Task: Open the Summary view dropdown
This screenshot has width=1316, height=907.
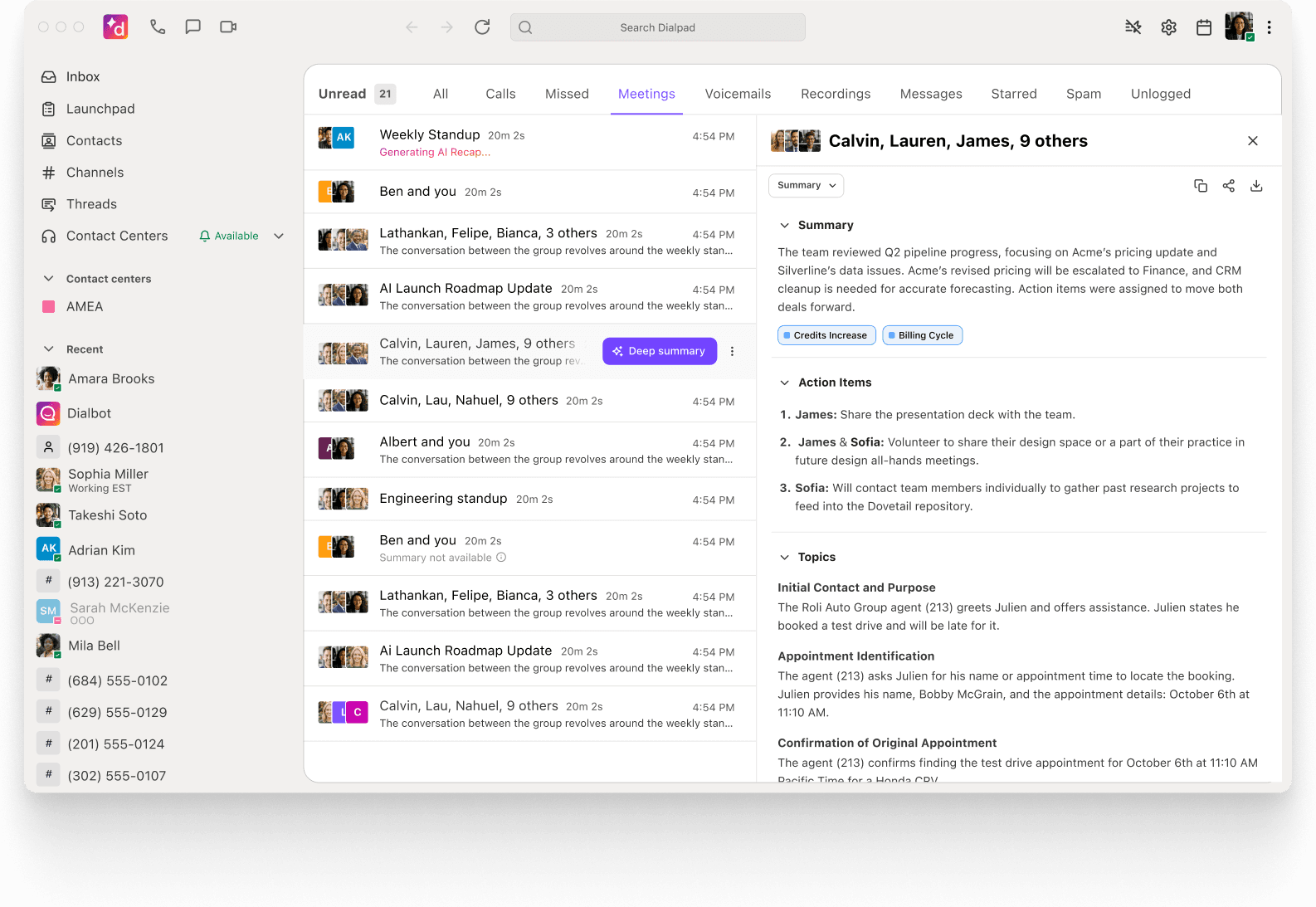Action: point(807,185)
